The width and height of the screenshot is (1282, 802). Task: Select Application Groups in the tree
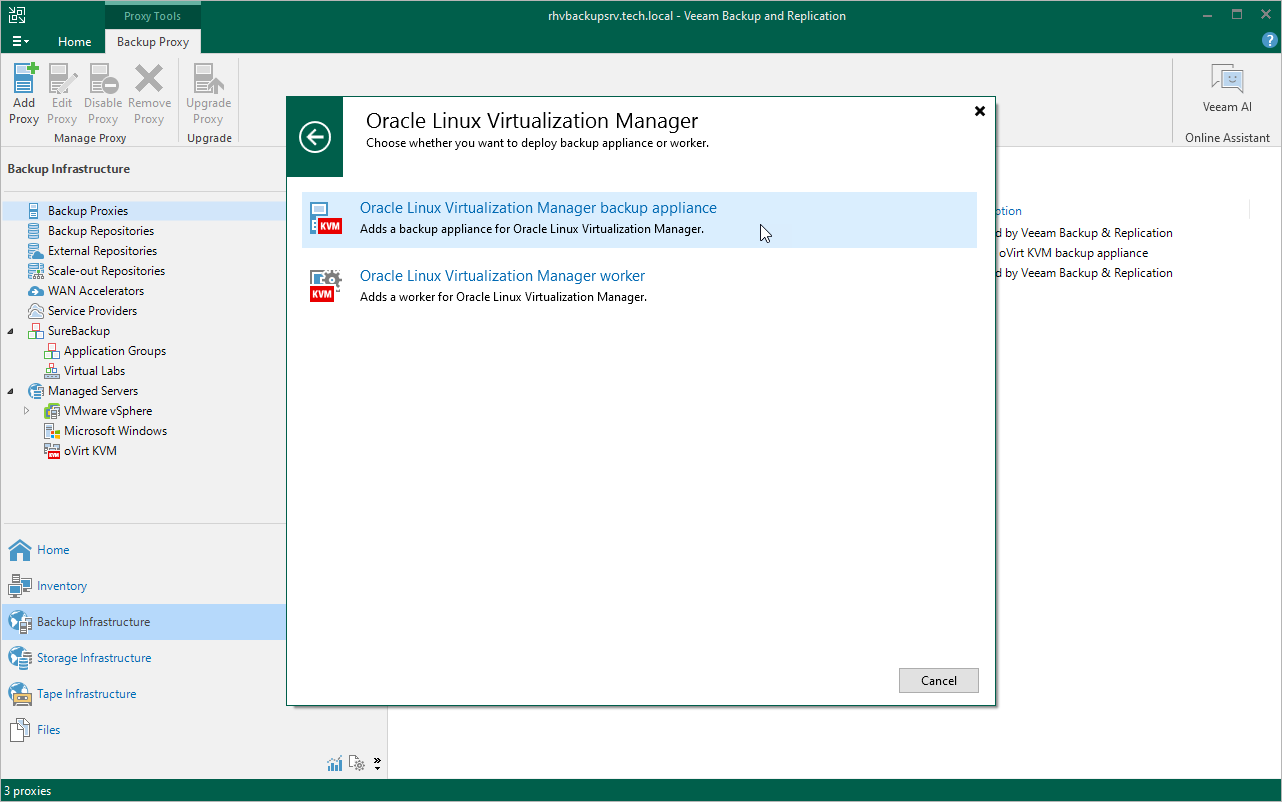coord(115,351)
